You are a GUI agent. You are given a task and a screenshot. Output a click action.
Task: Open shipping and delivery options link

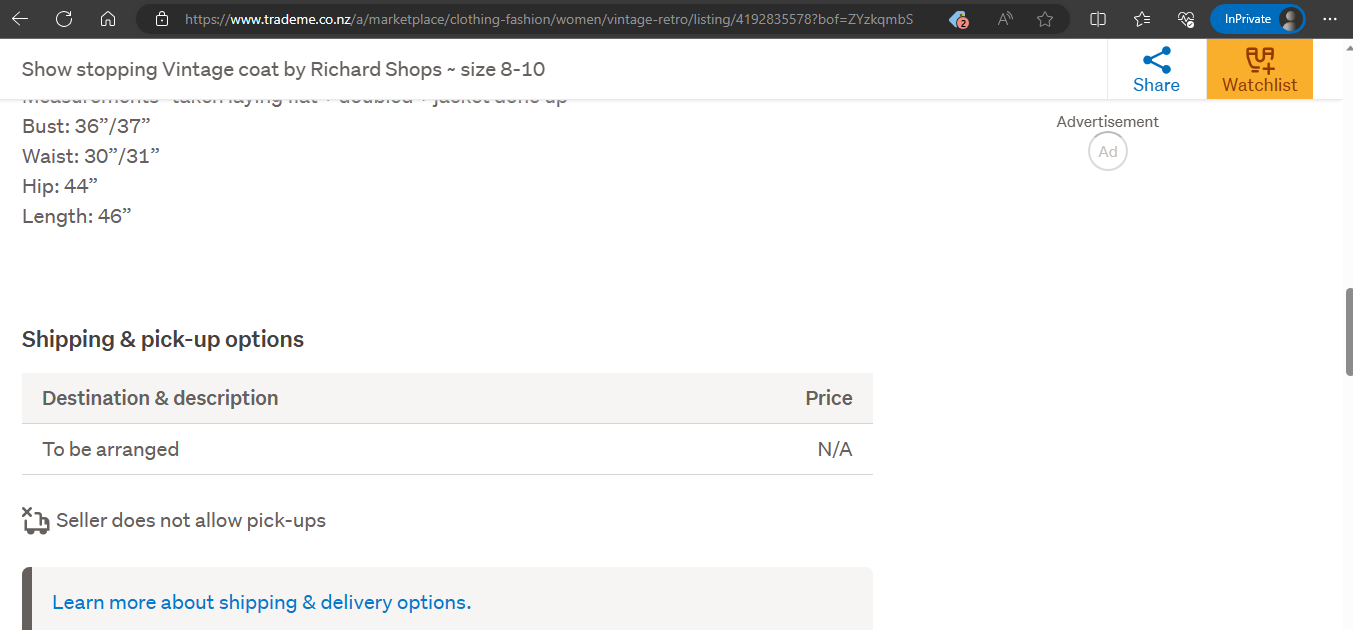[262, 601]
